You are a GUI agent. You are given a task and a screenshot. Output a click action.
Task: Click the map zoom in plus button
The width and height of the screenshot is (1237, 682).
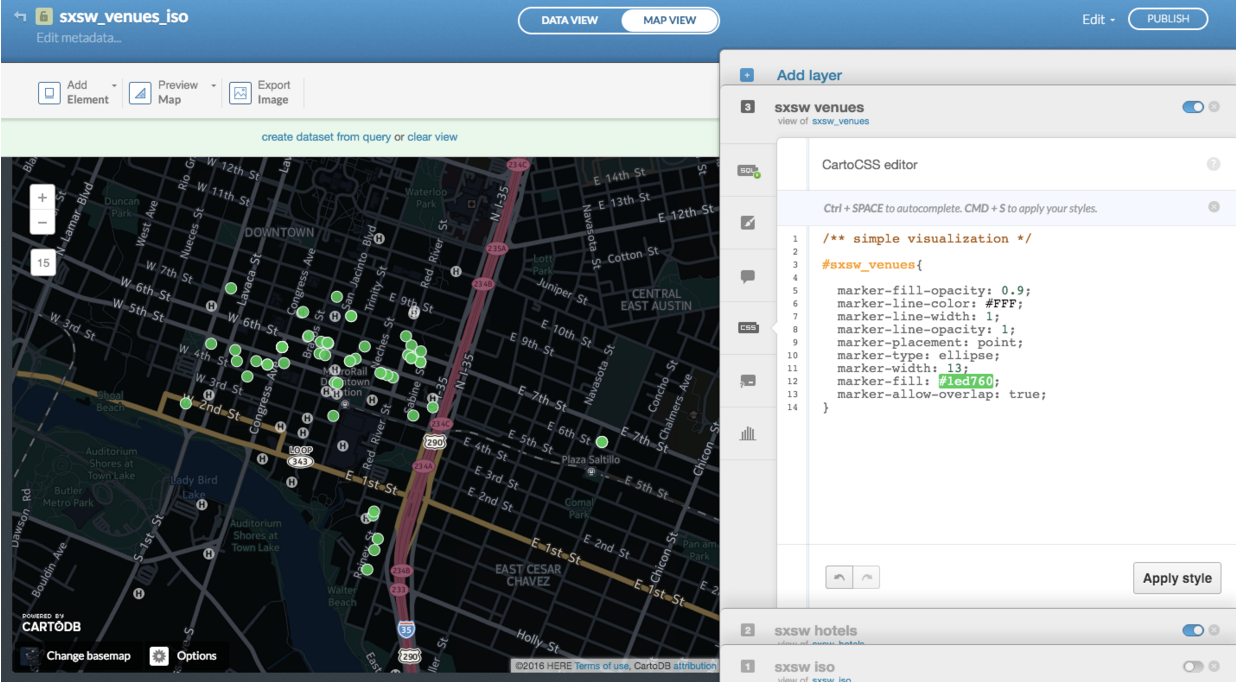pos(42,198)
